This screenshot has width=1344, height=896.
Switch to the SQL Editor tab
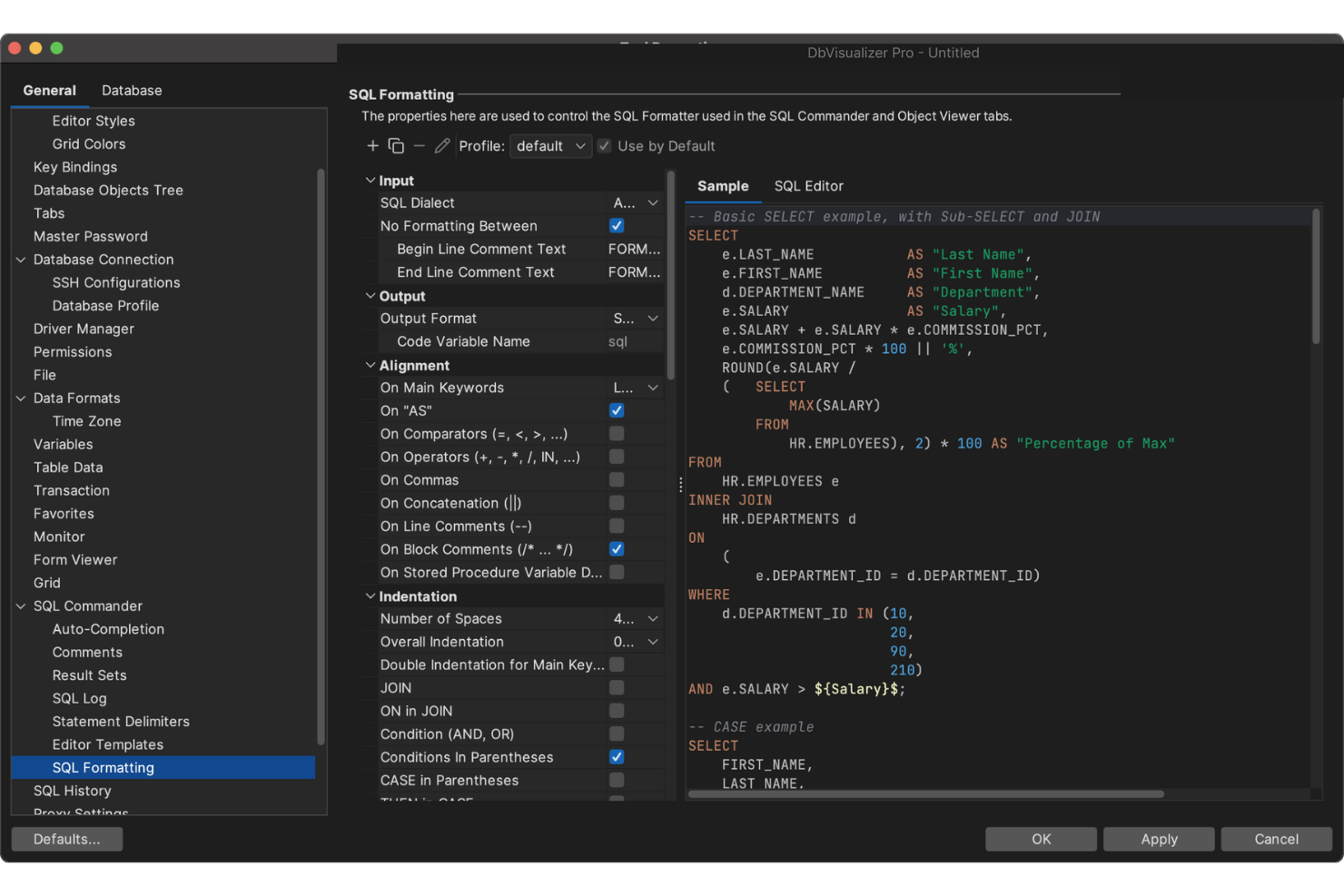[x=808, y=186]
